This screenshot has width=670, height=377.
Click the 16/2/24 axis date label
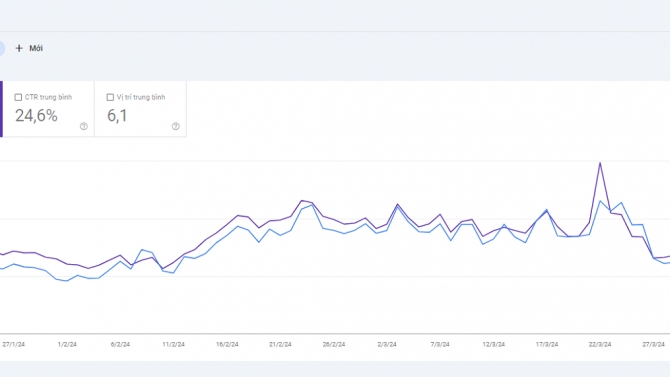pyautogui.click(x=227, y=345)
